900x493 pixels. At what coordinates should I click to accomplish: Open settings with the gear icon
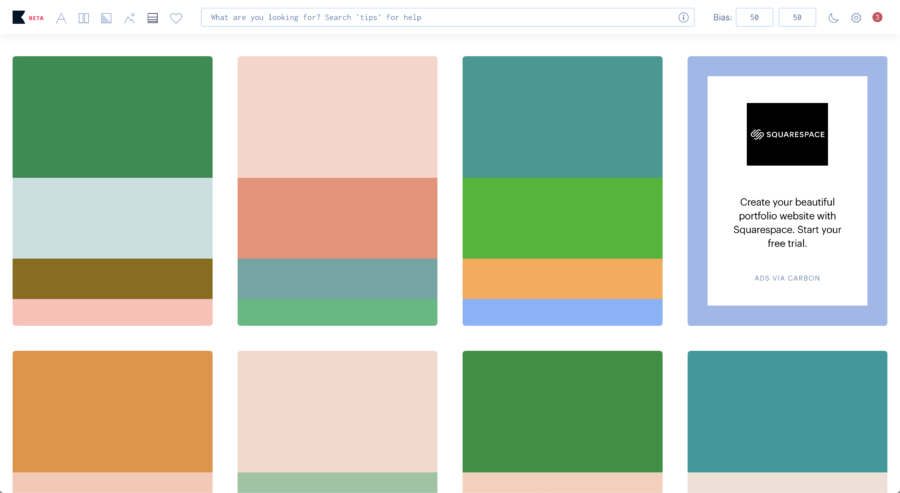856,18
